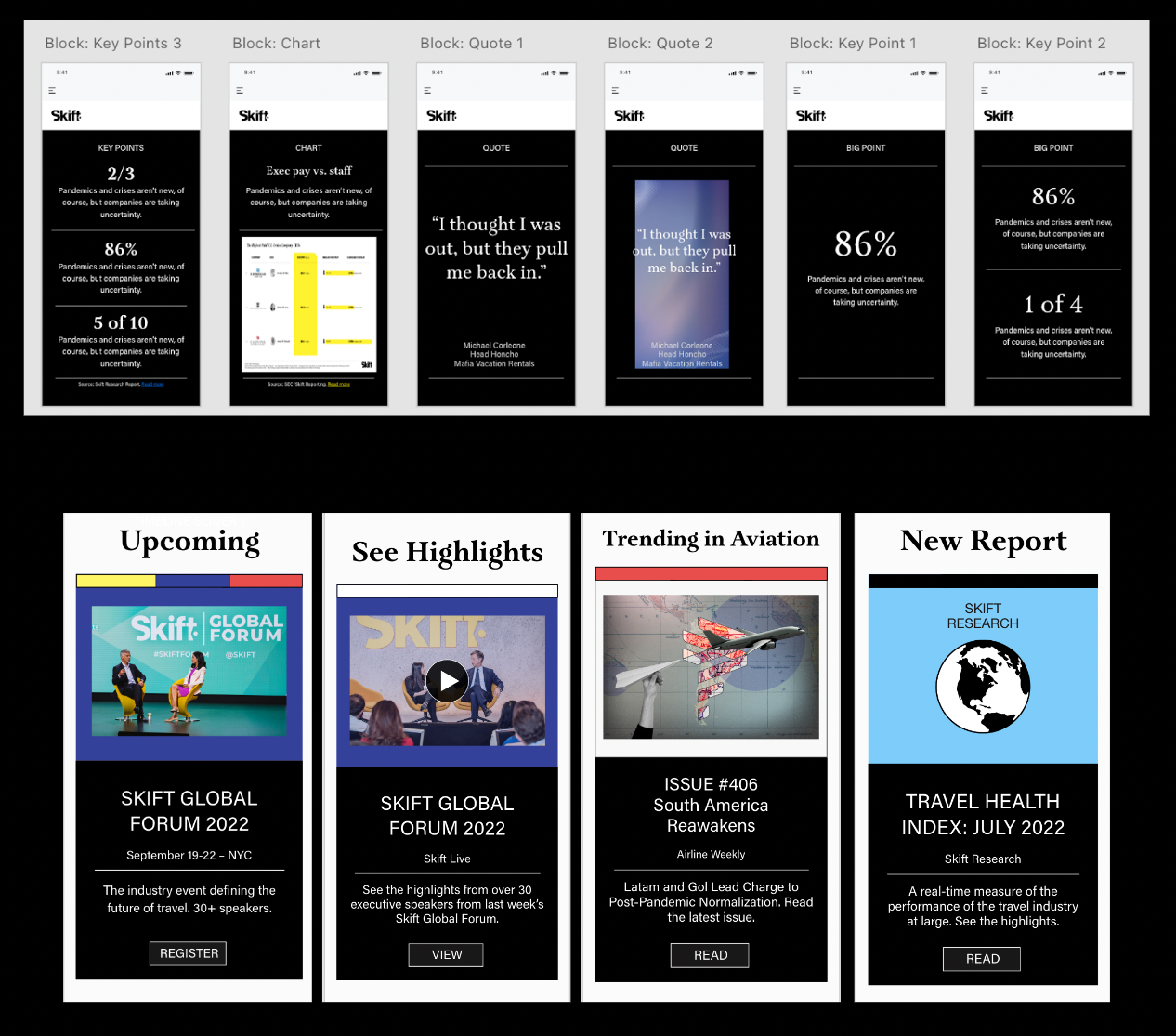Click the Skift logo inside the exec pay chart
The height and width of the screenshot is (1036, 1176).
[367, 364]
